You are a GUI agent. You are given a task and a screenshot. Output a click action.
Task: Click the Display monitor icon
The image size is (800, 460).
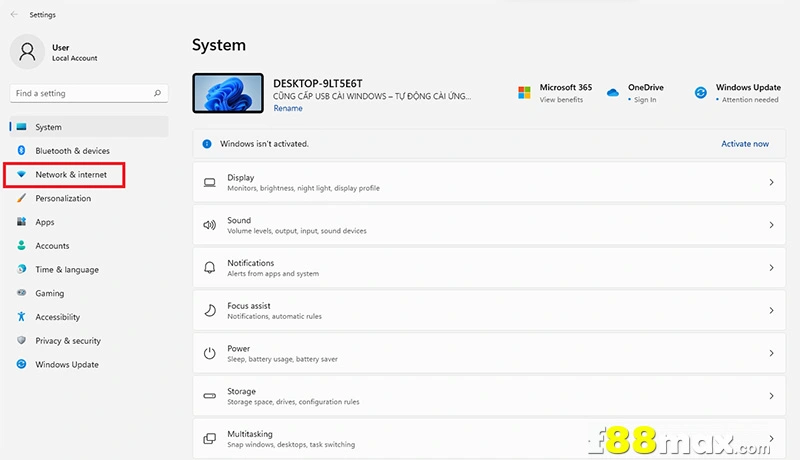coord(210,183)
